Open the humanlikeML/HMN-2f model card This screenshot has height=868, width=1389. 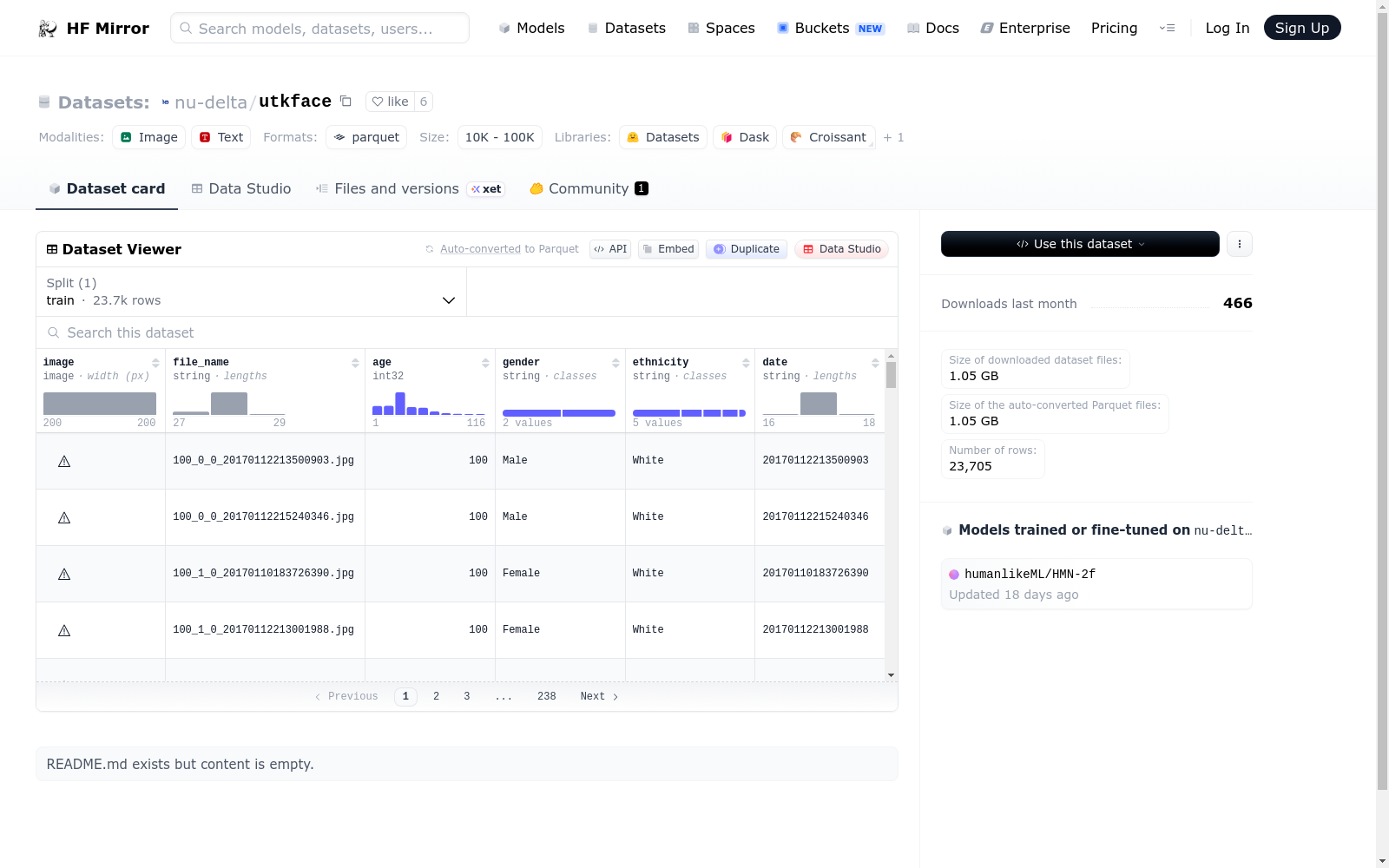pos(1096,583)
